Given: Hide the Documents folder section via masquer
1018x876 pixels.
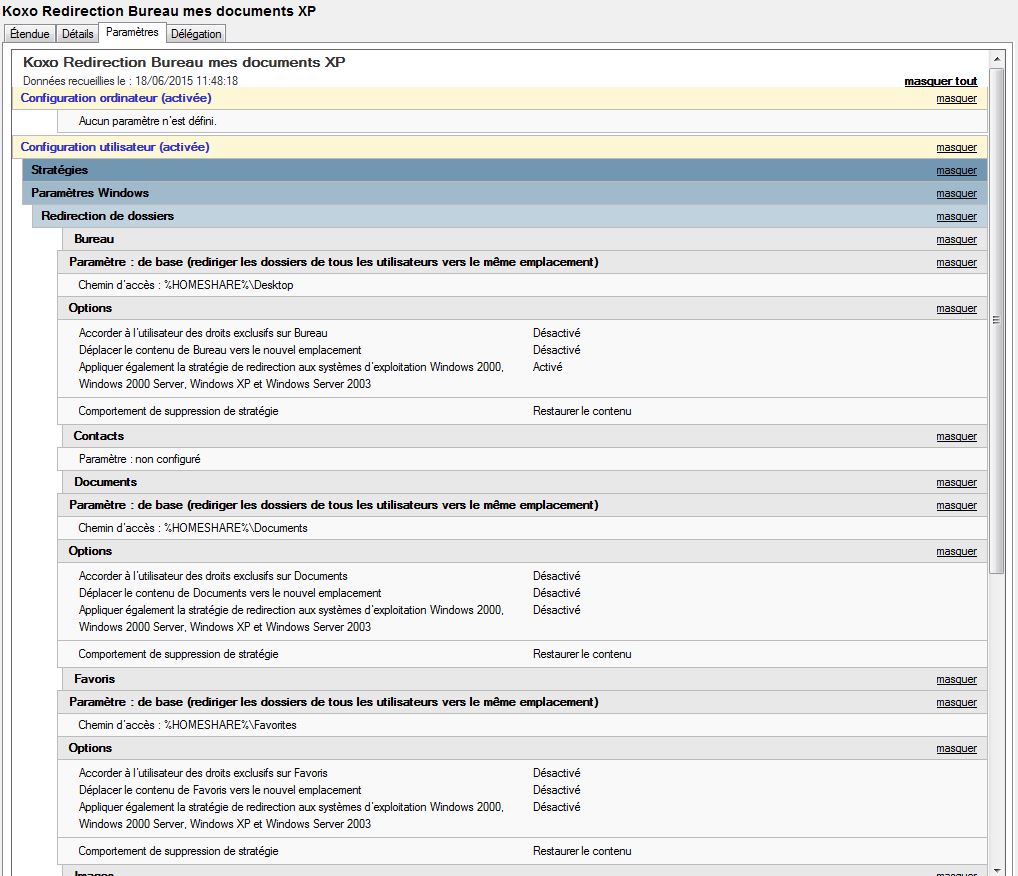Looking at the screenshot, I should tap(956, 482).
